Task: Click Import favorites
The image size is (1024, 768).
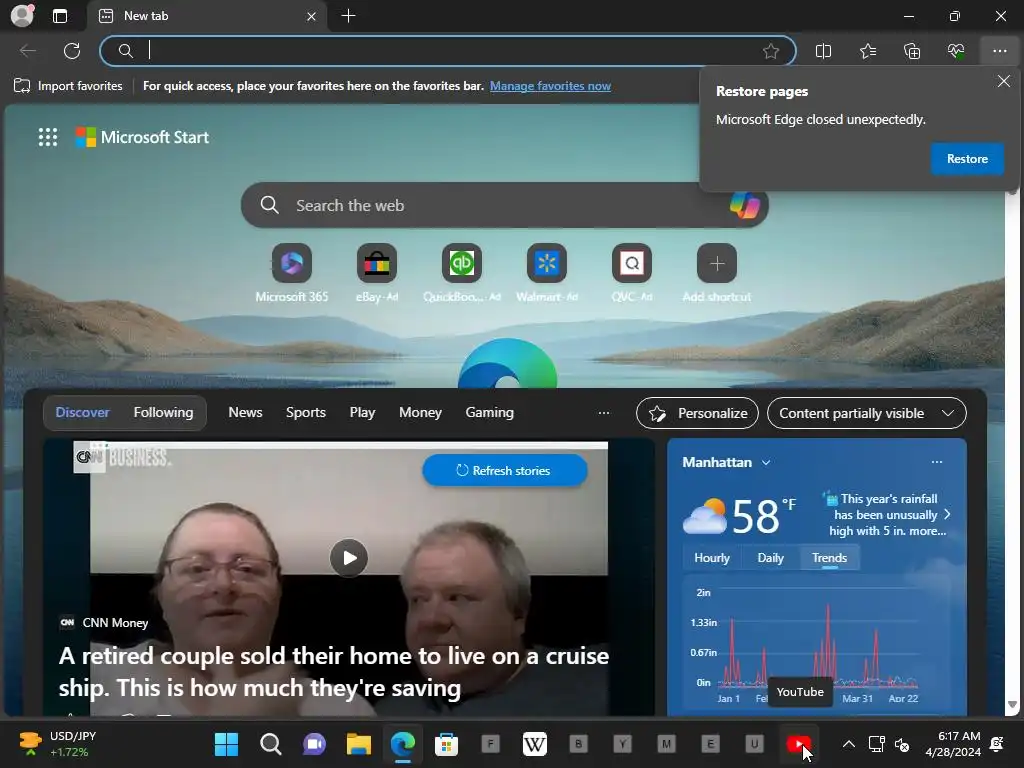Action: (x=69, y=86)
